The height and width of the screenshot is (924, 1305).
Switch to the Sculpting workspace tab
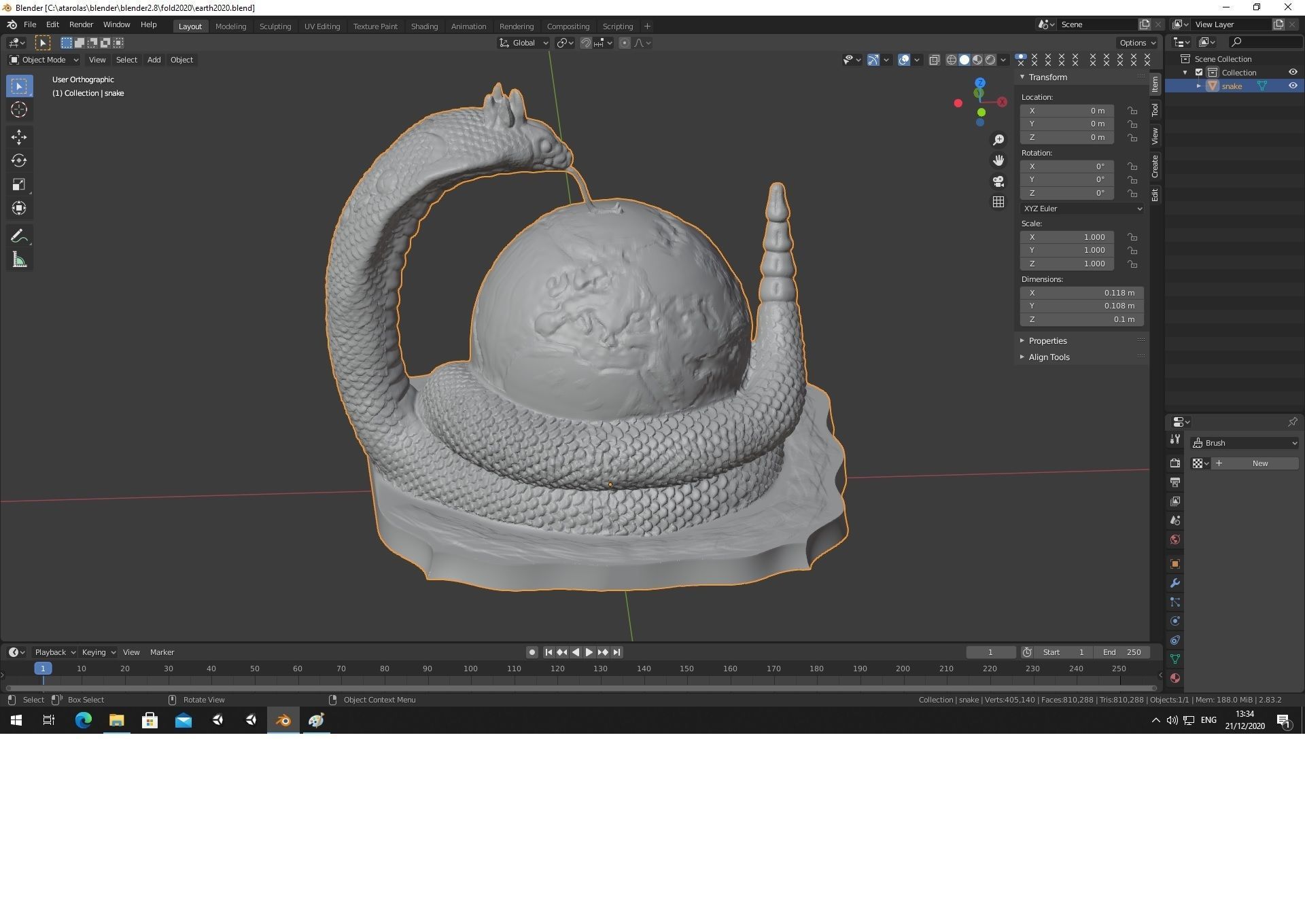(275, 26)
